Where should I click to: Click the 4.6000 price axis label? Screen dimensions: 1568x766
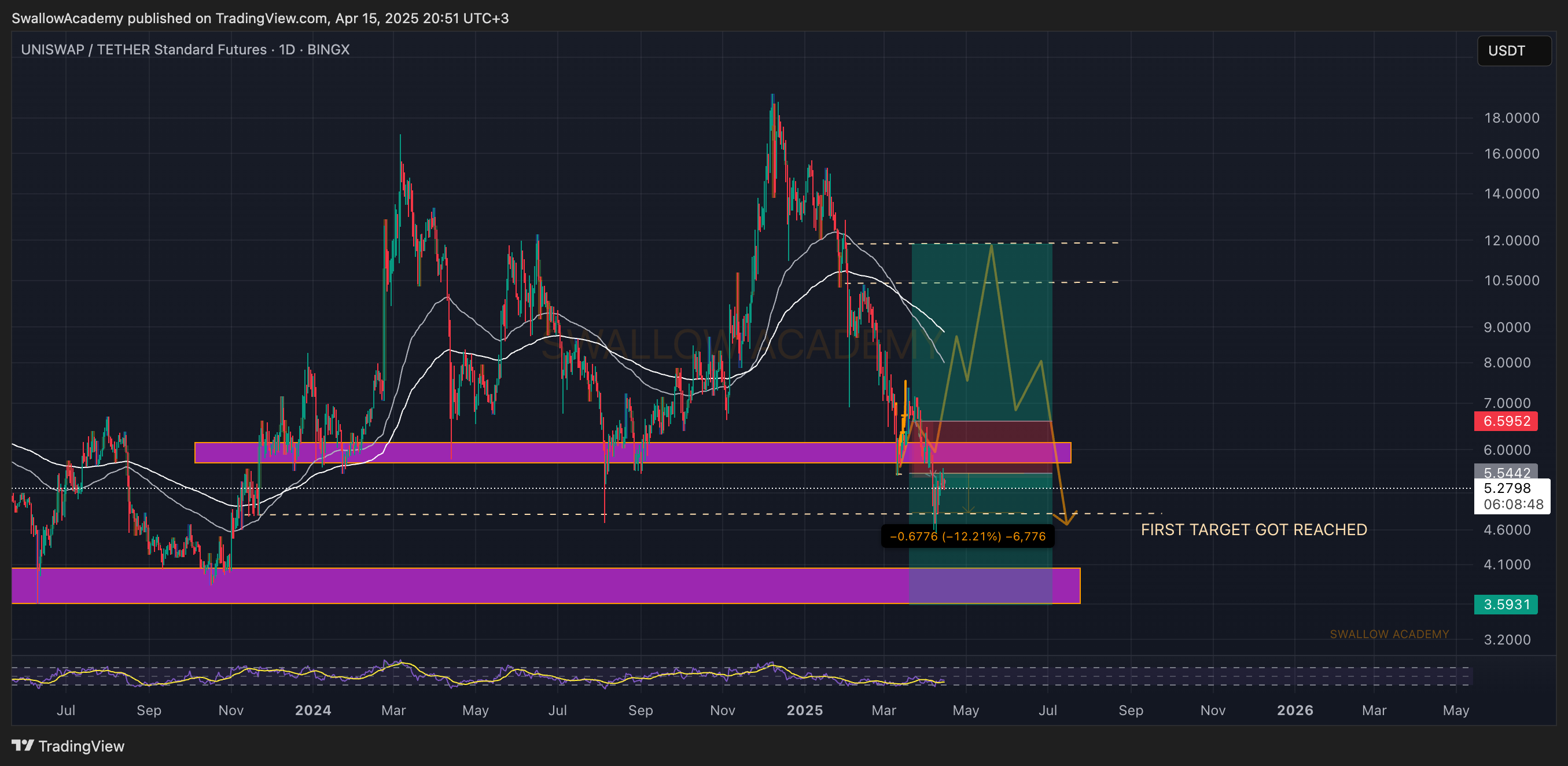(x=1507, y=530)
